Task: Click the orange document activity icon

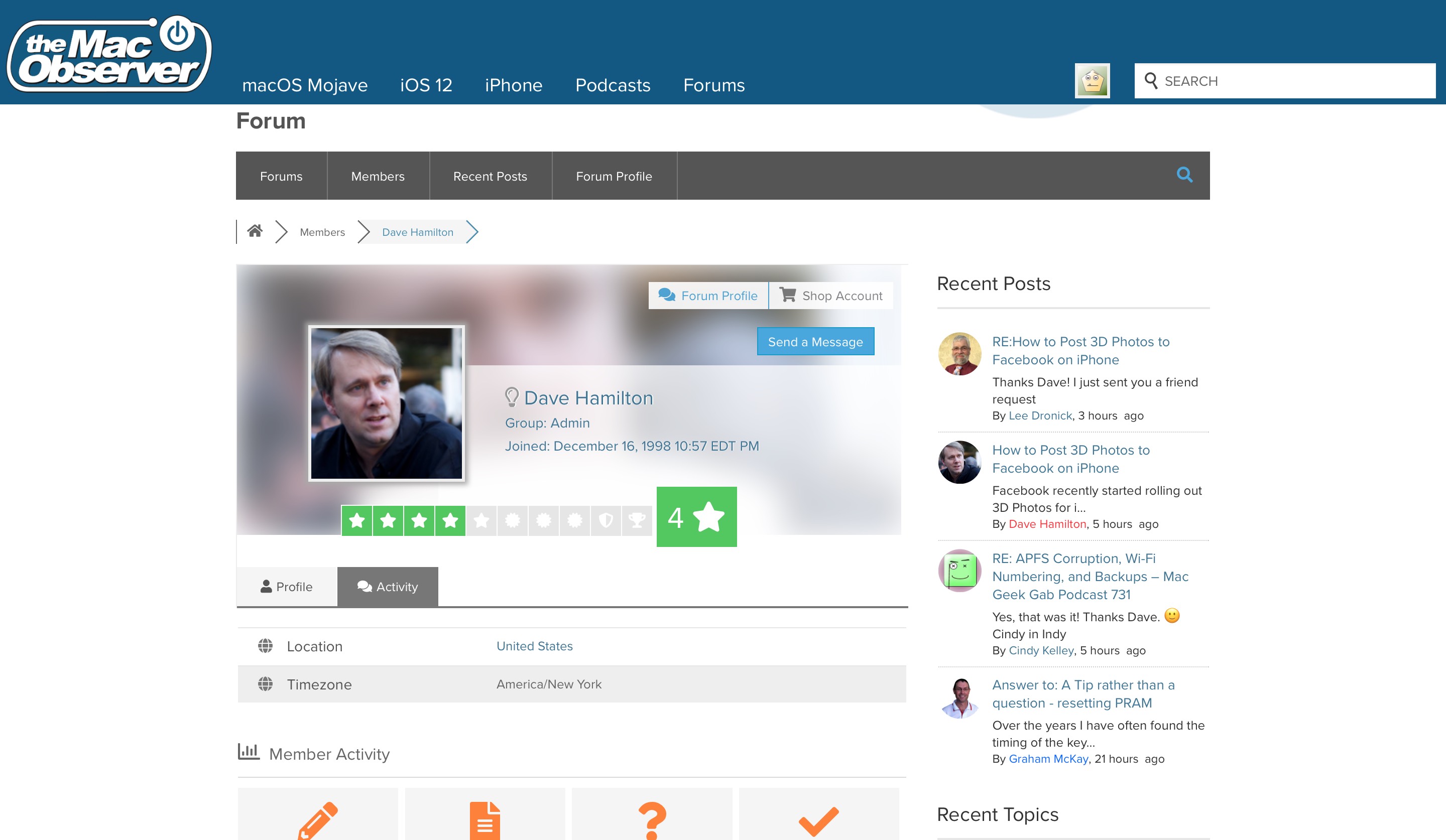Action: pyautogui.click(x=485, y=820)
